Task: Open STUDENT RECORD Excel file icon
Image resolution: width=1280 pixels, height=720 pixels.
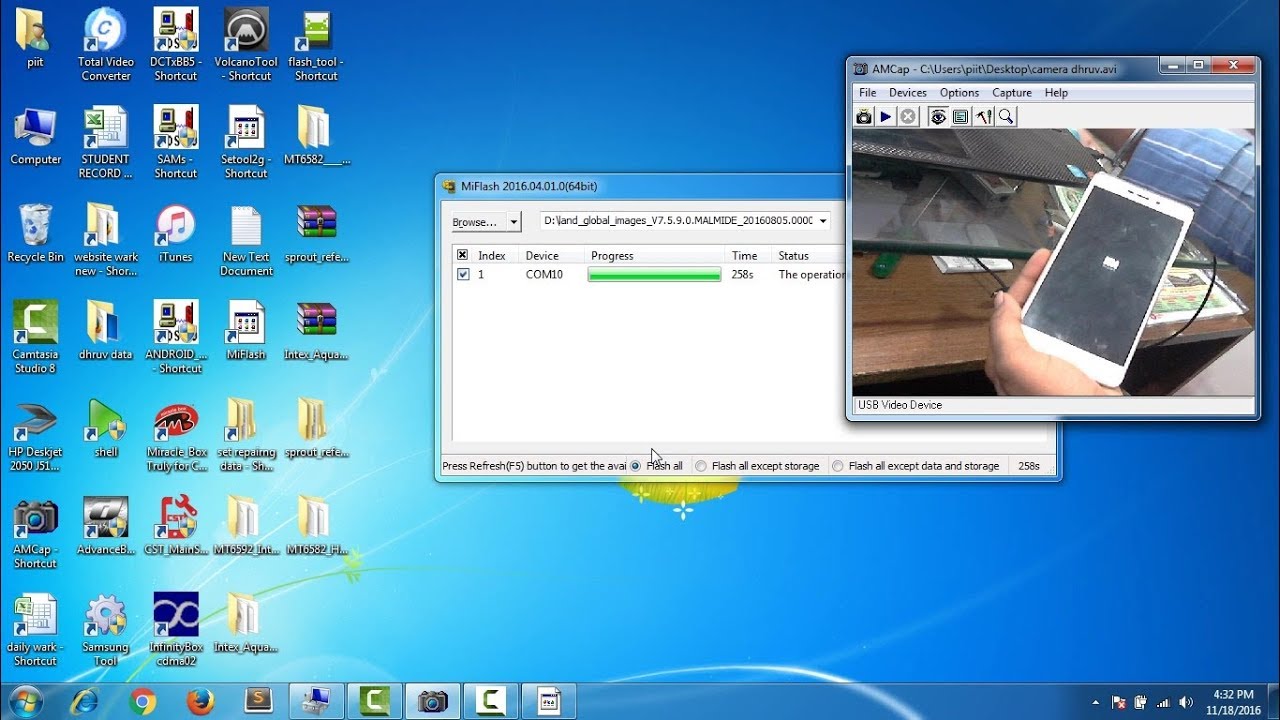Action: pyautogui.click(x=106, y=142)
